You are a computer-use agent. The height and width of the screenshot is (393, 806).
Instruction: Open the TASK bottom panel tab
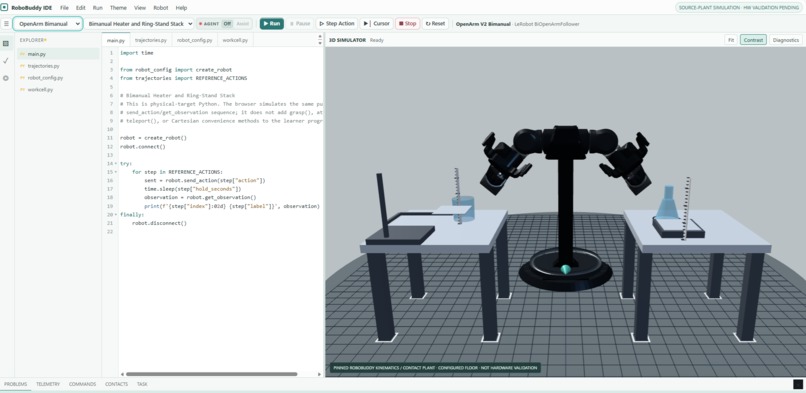coord(142,384)
